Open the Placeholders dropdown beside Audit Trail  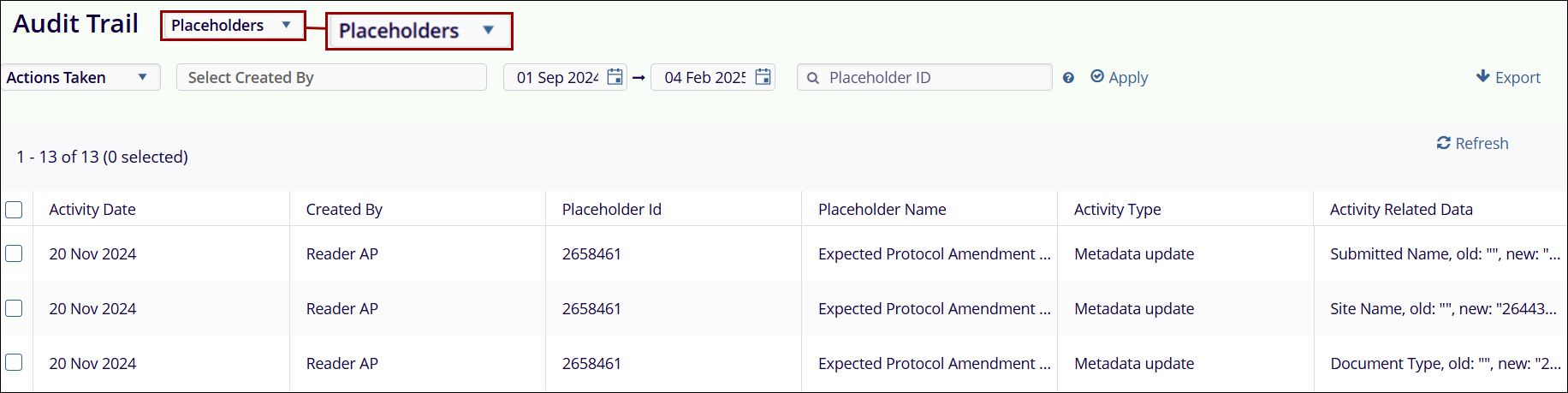point(232,26)
